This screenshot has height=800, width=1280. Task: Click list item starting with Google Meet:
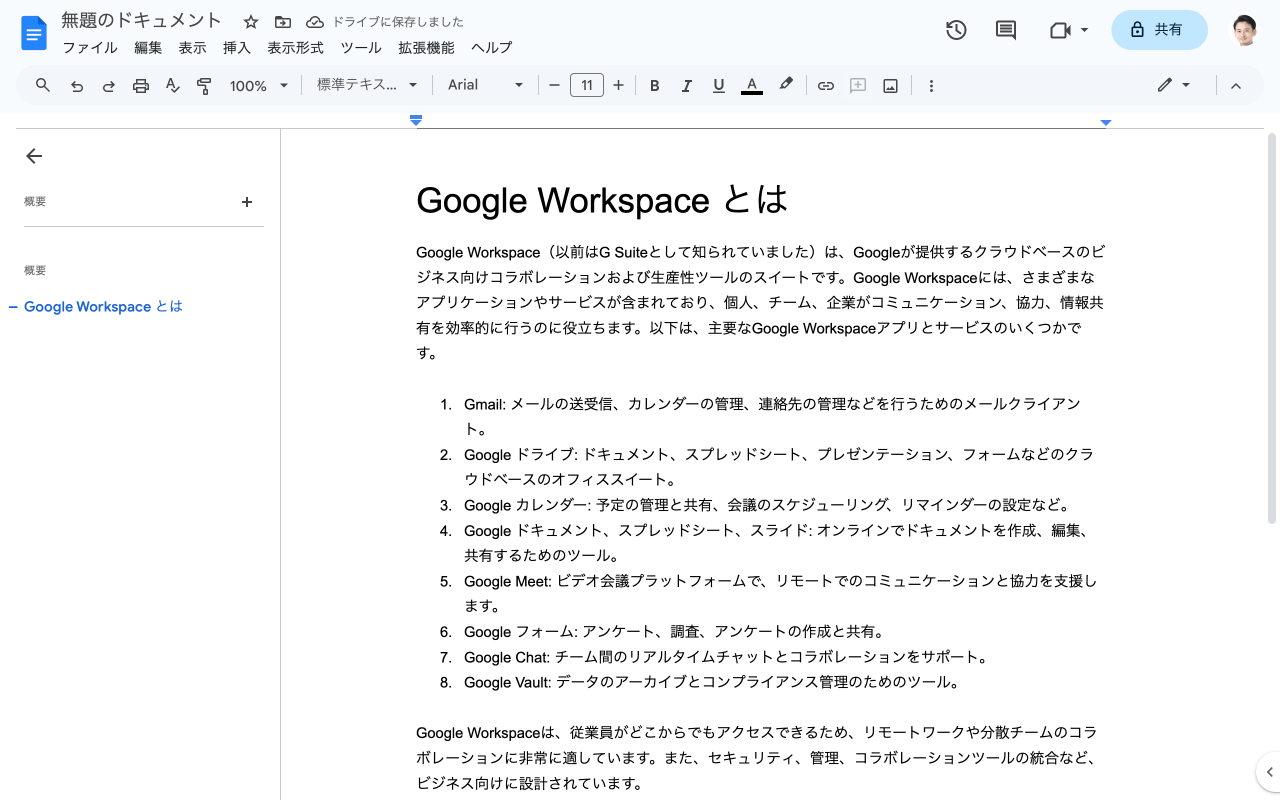[780, 593]
